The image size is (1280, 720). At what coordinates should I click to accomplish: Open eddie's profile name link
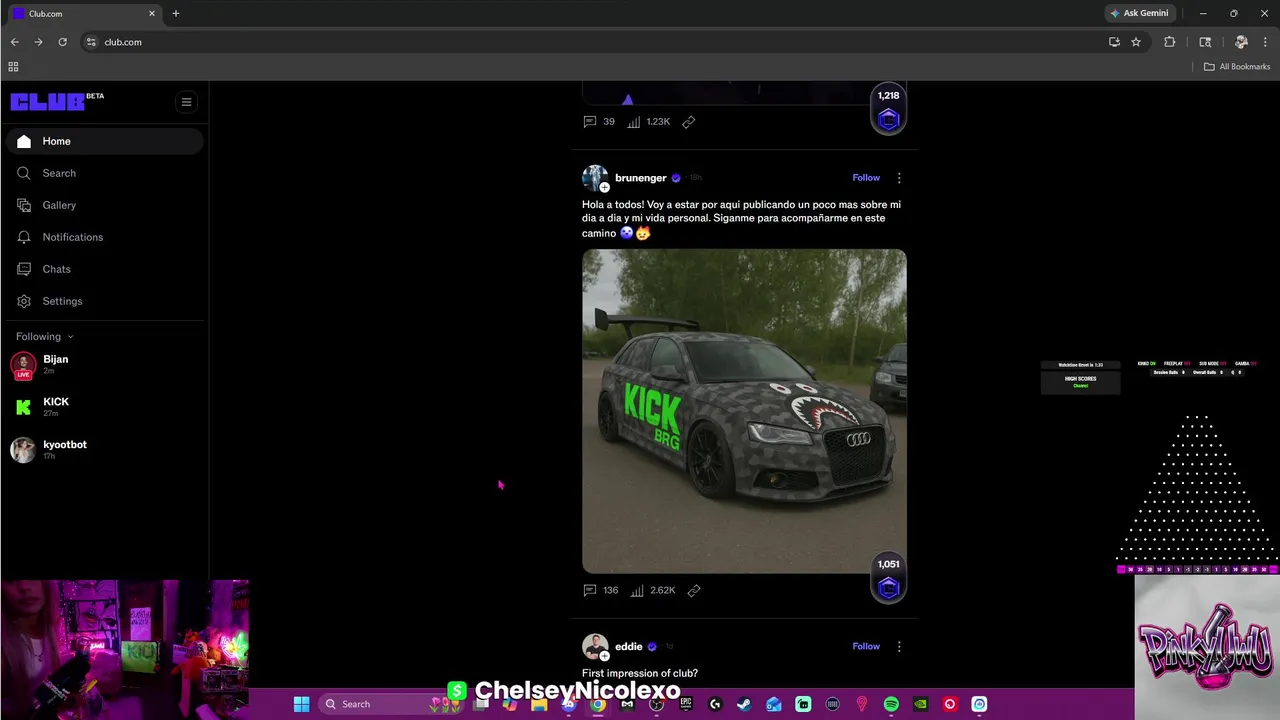(628, 646)
